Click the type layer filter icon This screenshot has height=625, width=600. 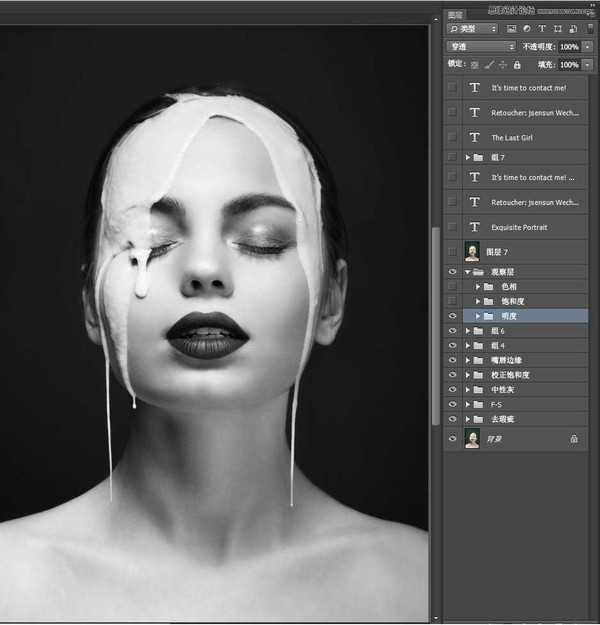pos(542,29)
